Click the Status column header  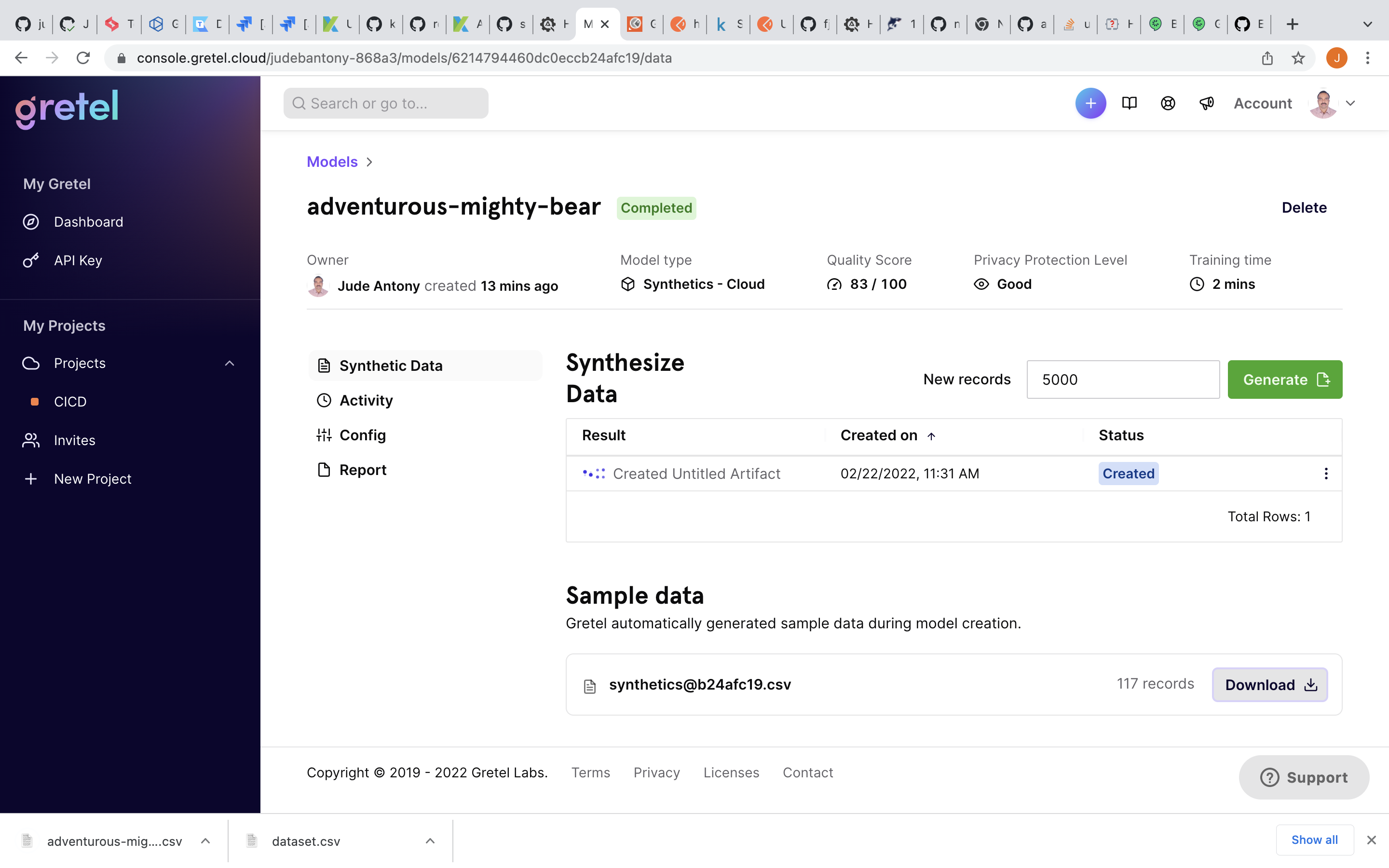(x=1121, y=436)
